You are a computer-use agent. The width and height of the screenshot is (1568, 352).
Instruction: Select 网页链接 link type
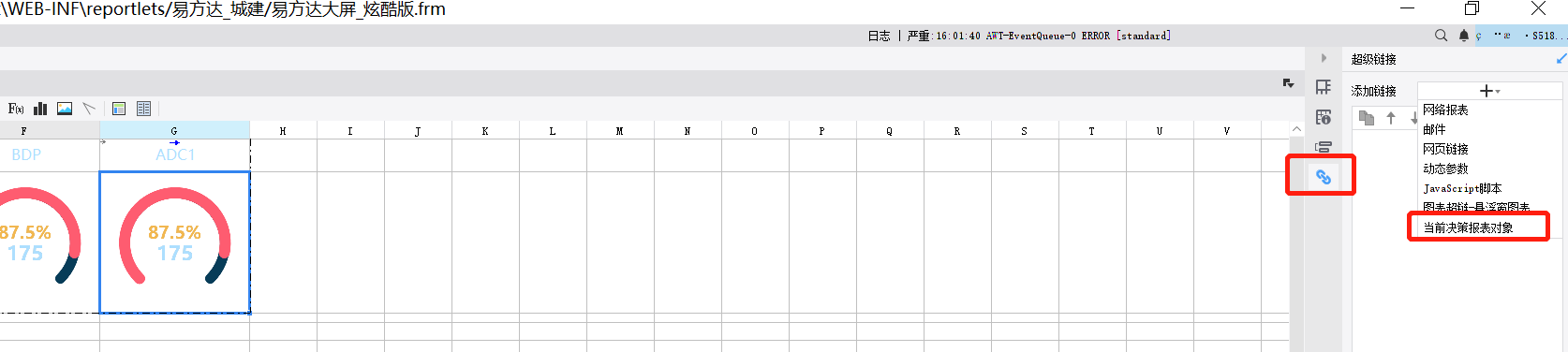coord(1445,149)
